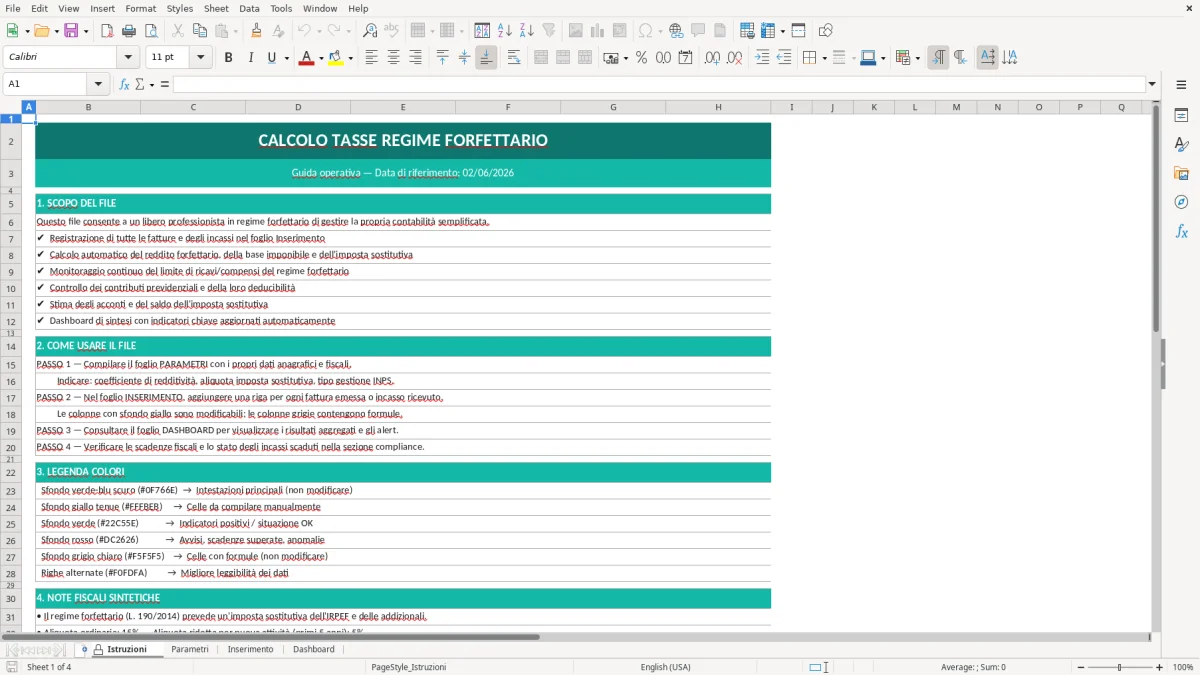The height and width of the screenshot is (675, 1200).
Task: Activate the Clone Formatting paintbrush
Action: pyautogui.click(x=256, y=31)
